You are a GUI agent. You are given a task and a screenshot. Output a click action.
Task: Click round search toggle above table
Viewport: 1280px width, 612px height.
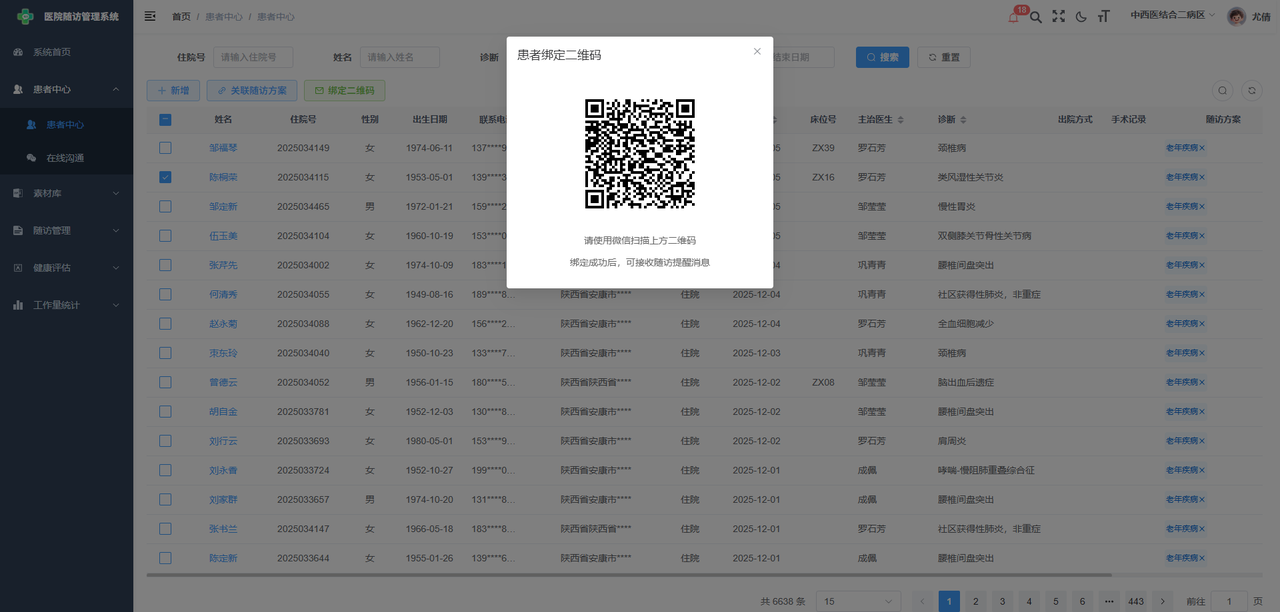pos(1222,90)
